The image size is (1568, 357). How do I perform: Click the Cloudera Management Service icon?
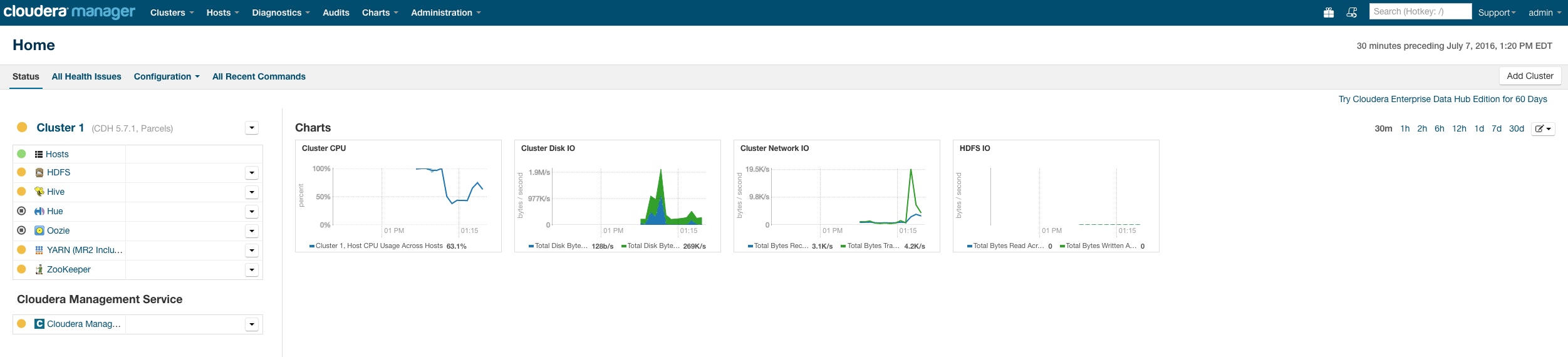[39, 324]
